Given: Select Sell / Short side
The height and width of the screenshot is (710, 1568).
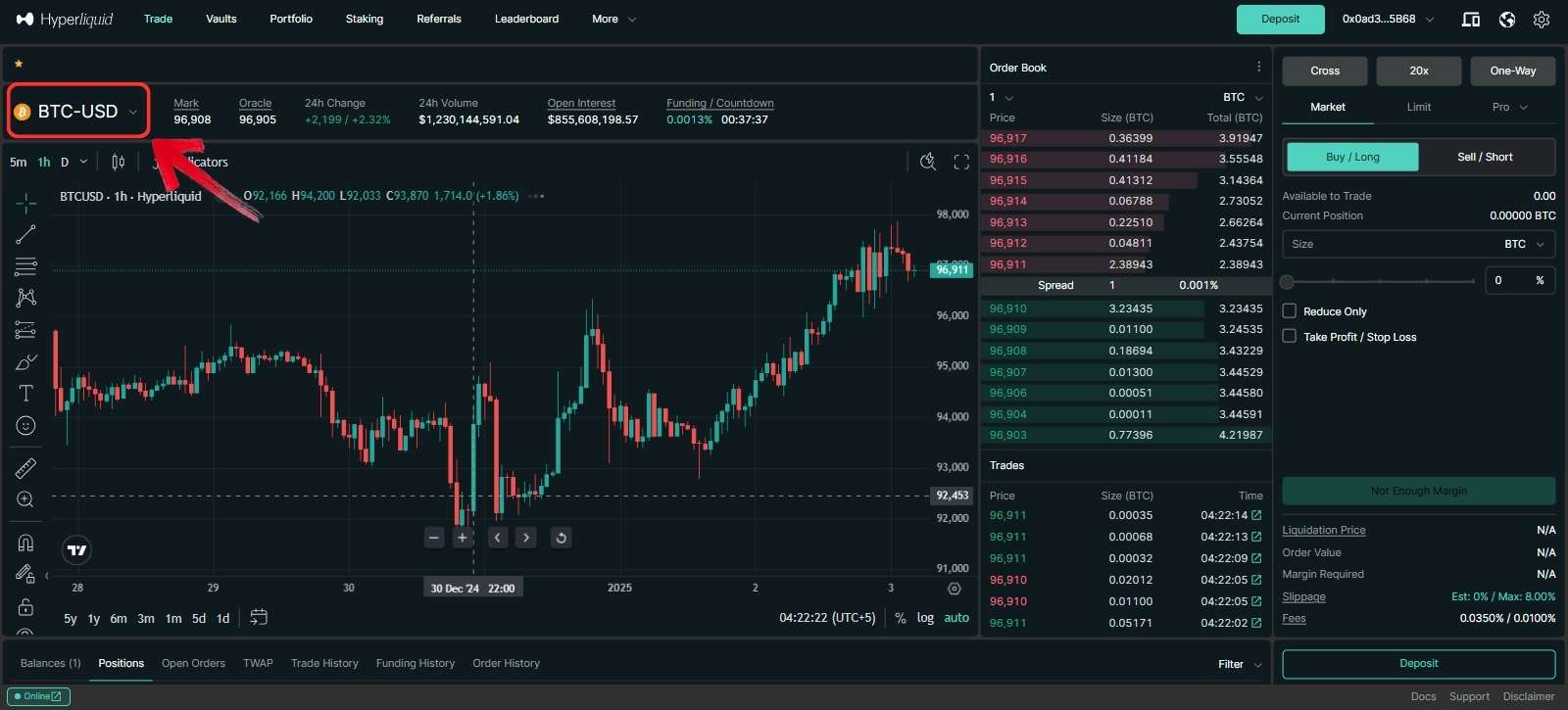Looking at the screenshot, I should (x=1485, y=157).
